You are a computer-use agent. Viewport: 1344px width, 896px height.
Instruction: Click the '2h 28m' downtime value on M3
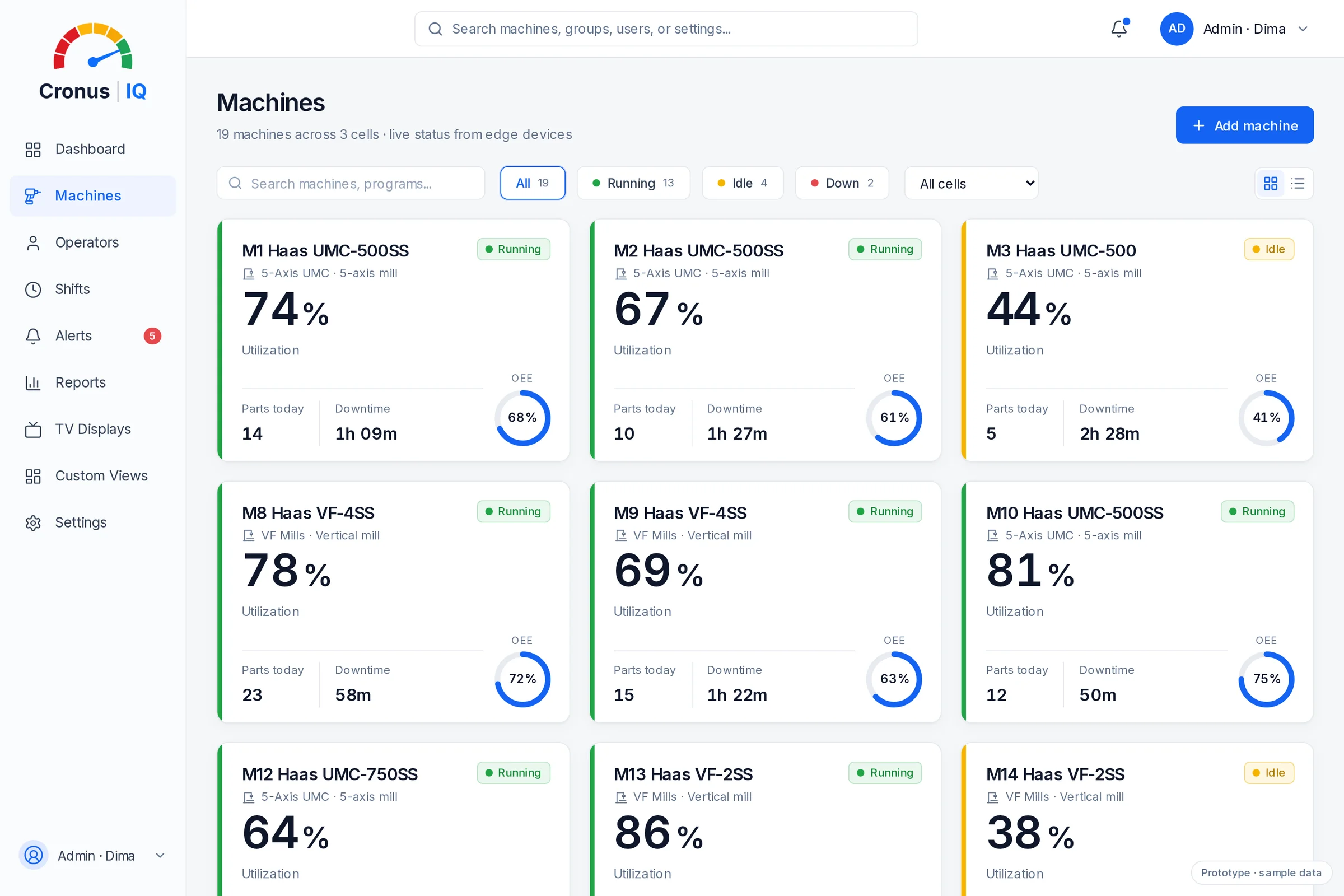point(1109,433)
